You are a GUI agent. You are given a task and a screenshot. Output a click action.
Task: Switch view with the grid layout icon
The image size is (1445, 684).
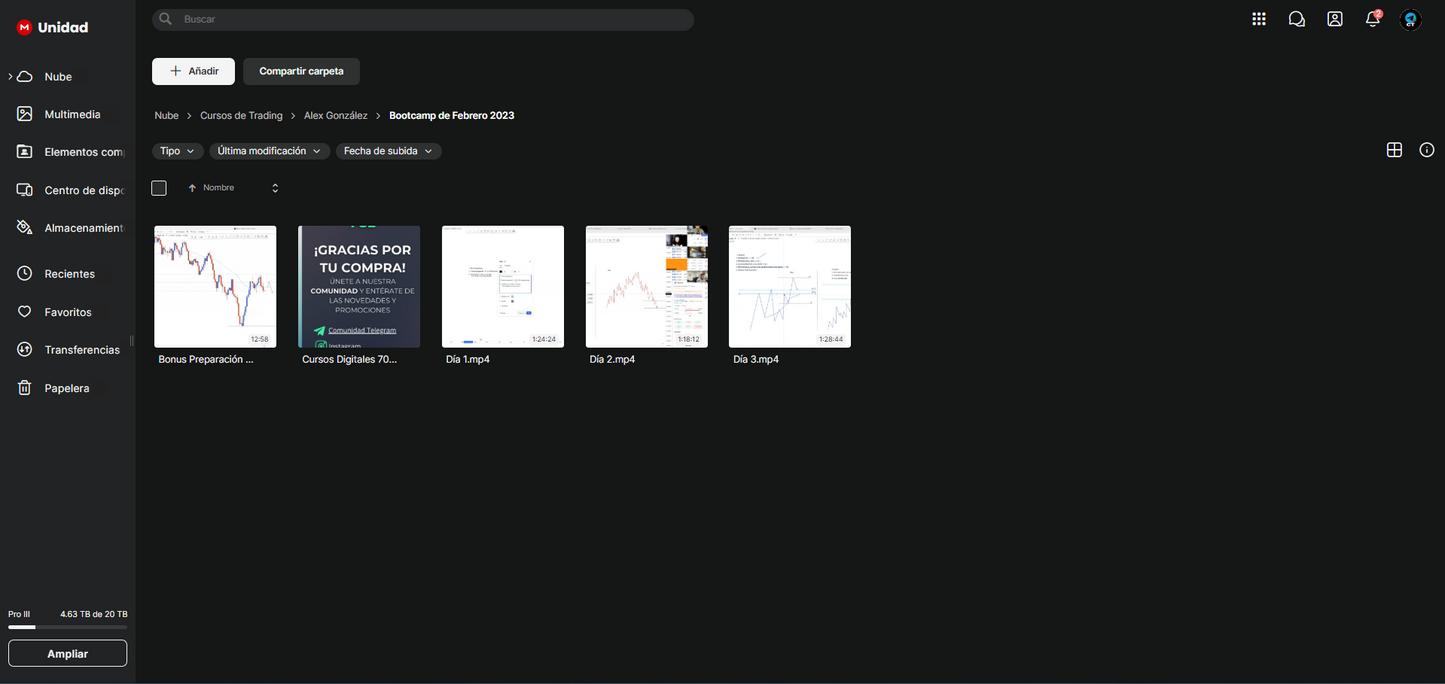click(x=1394, y=150)
